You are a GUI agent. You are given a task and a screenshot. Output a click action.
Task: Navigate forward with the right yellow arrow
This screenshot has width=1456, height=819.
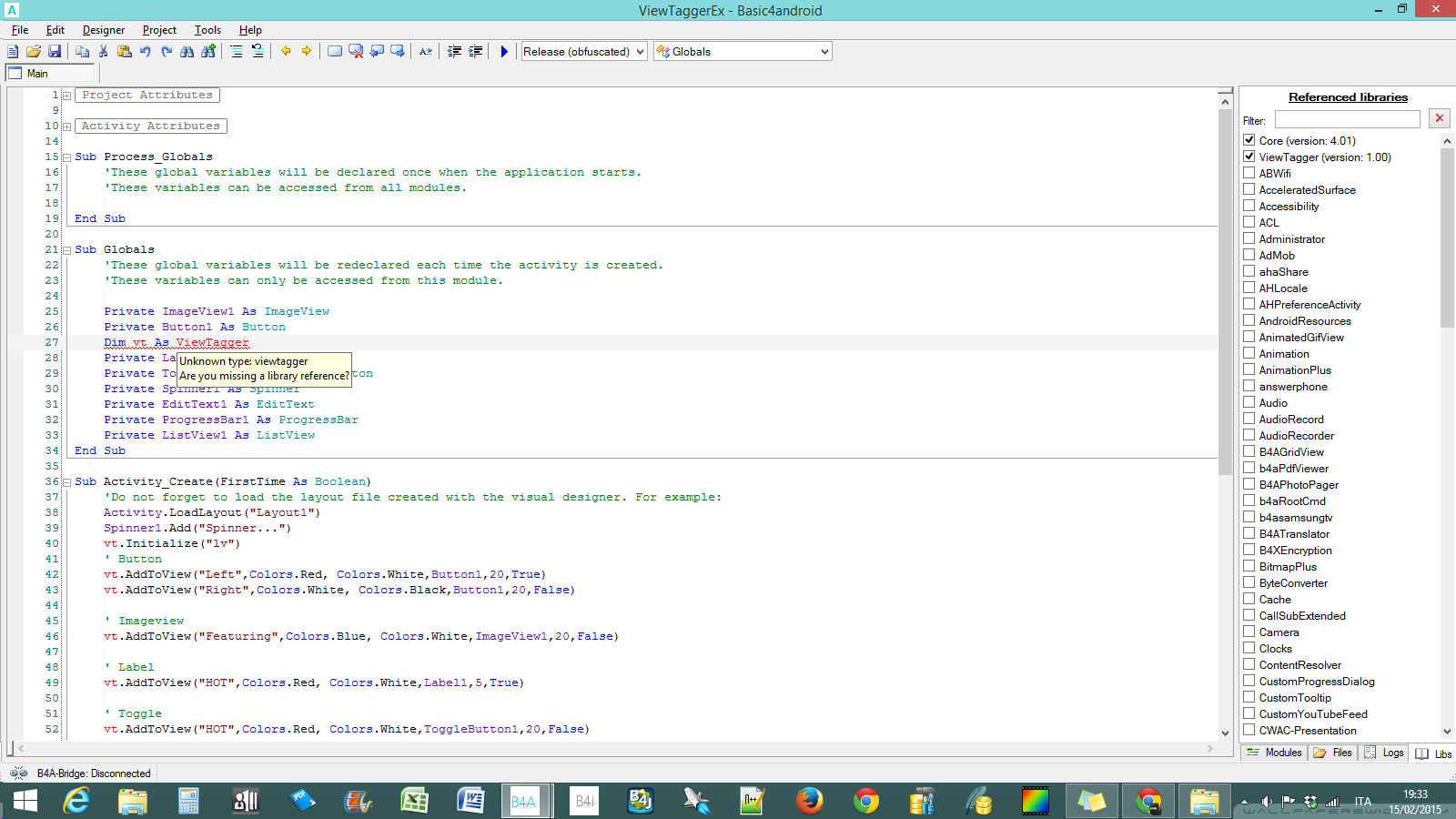click(x=307, y=52)
